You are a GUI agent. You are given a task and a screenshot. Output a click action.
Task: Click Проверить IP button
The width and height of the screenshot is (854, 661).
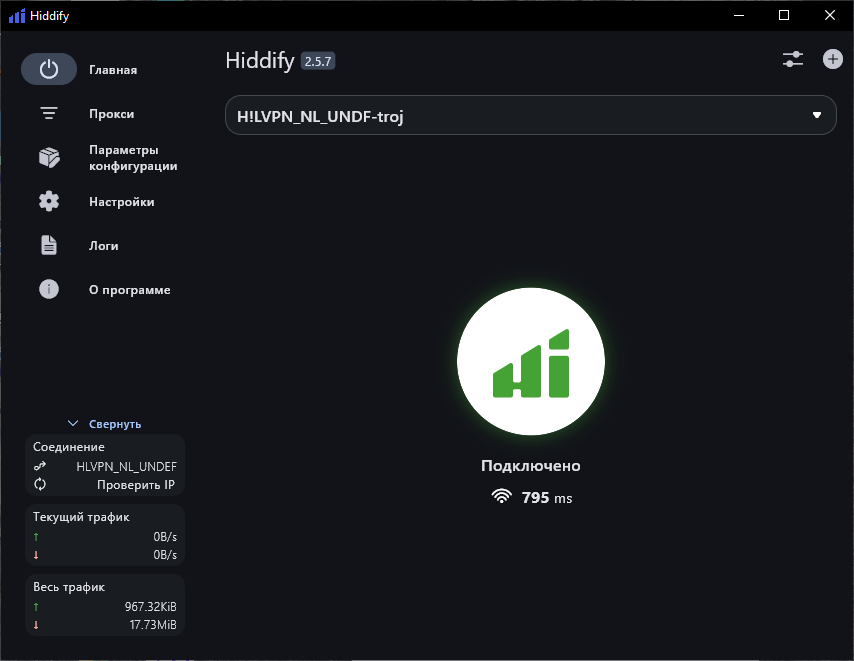(136, 485)
